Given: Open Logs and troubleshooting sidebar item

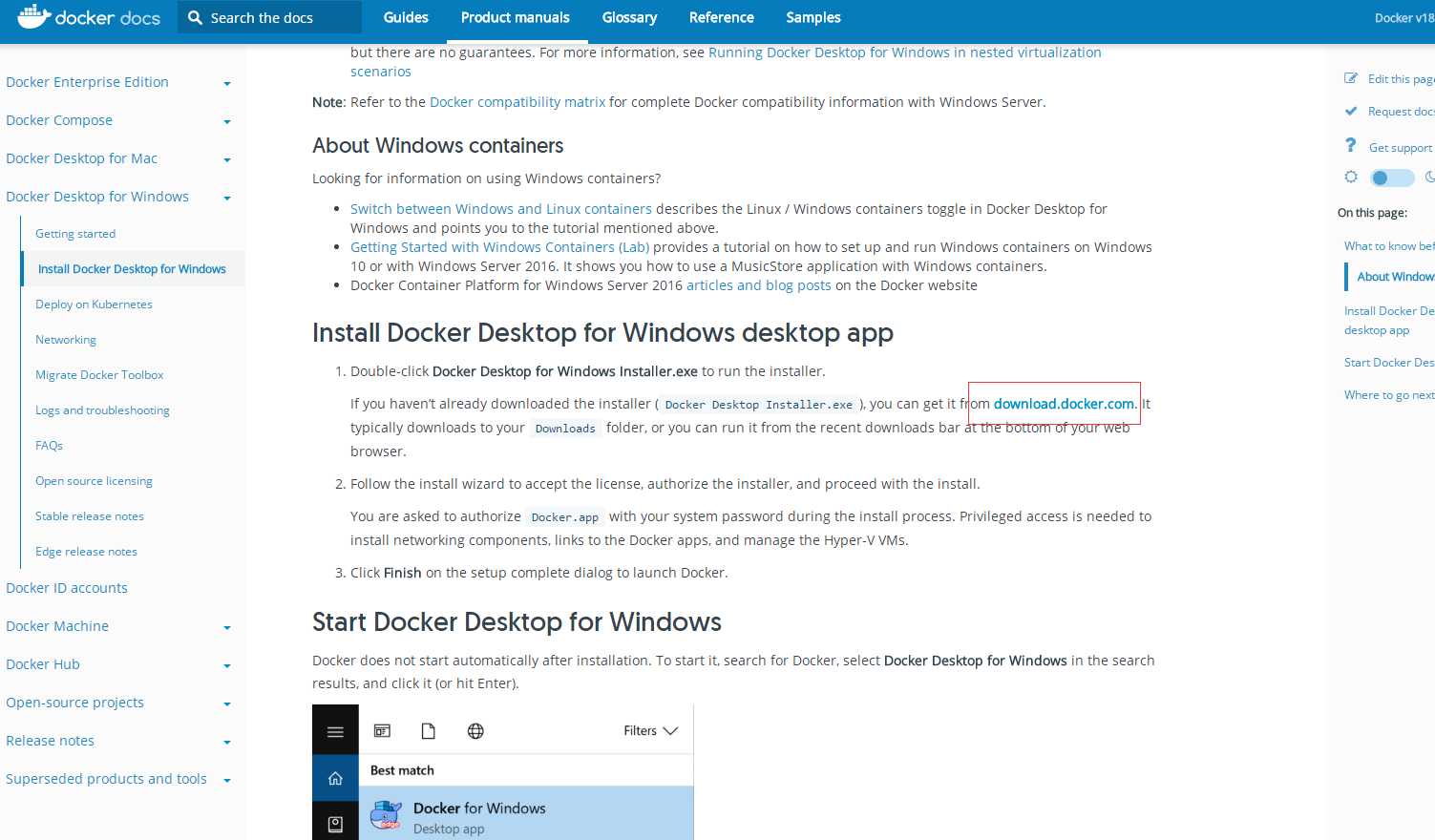Looking at the screenshot, I should pos(102,410).
